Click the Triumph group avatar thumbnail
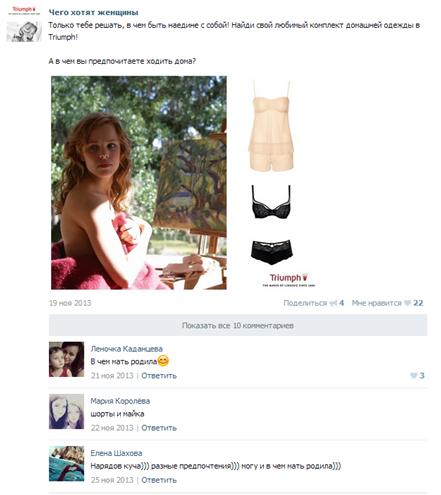 pos(24,24)
